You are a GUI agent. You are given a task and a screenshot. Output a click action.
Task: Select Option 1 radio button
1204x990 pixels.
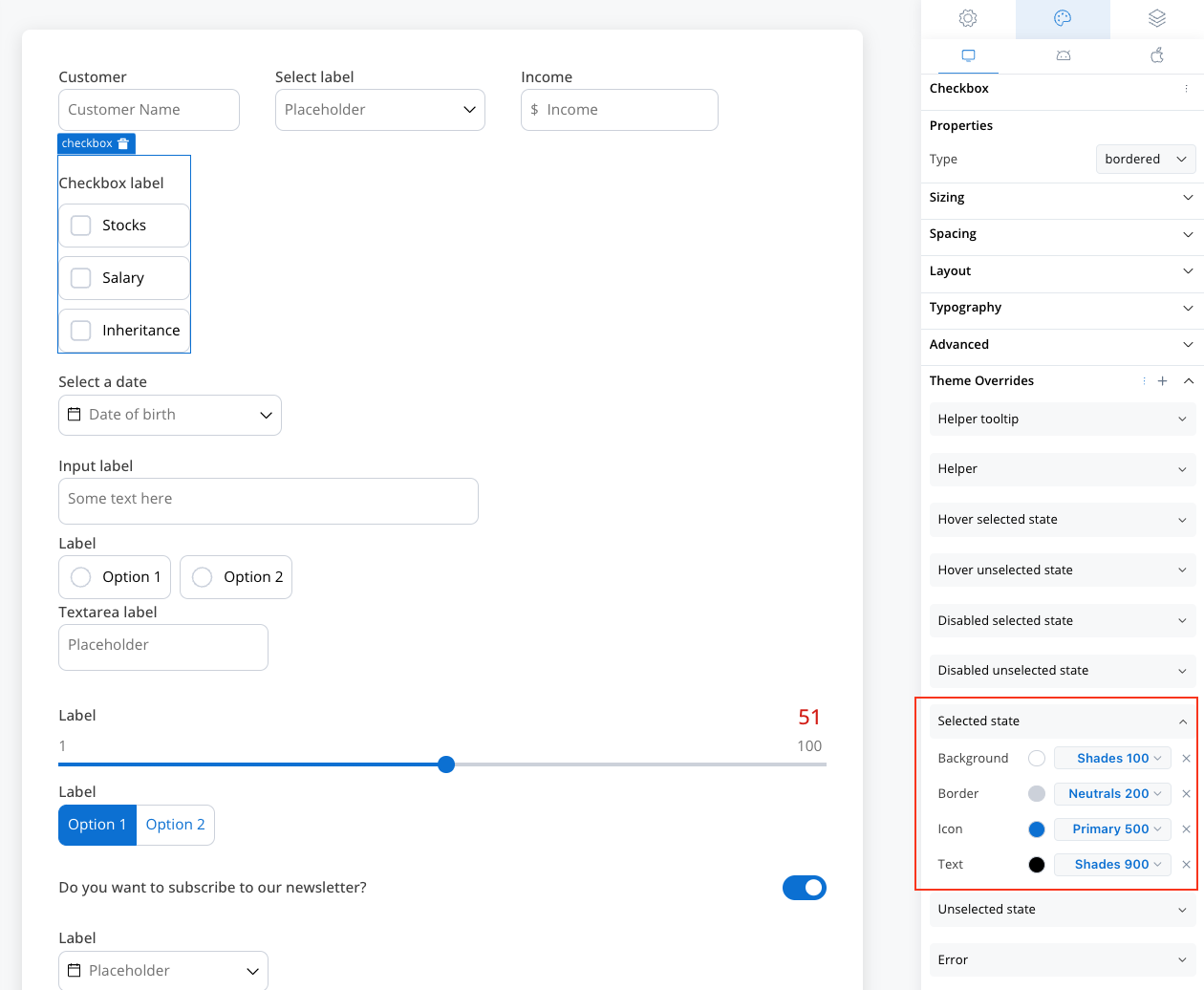tap(81, 577)
